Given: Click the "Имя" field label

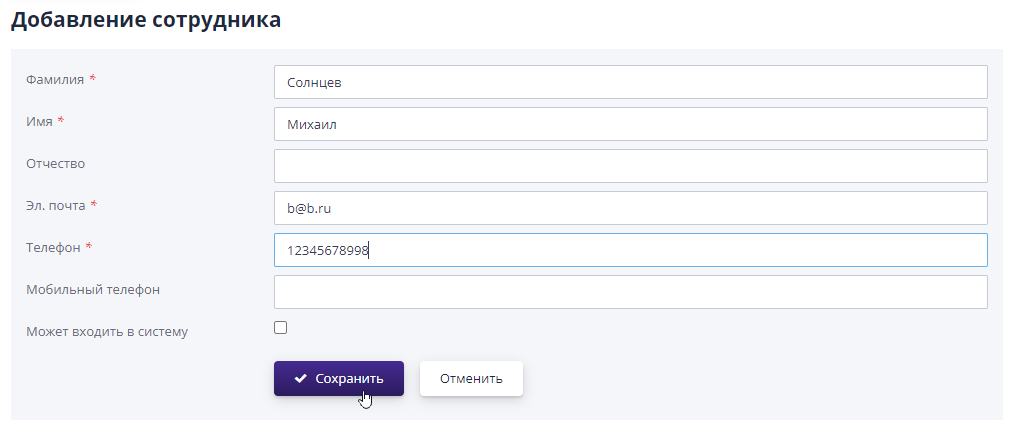Looking at the screenshot, I should click(39, 121).
